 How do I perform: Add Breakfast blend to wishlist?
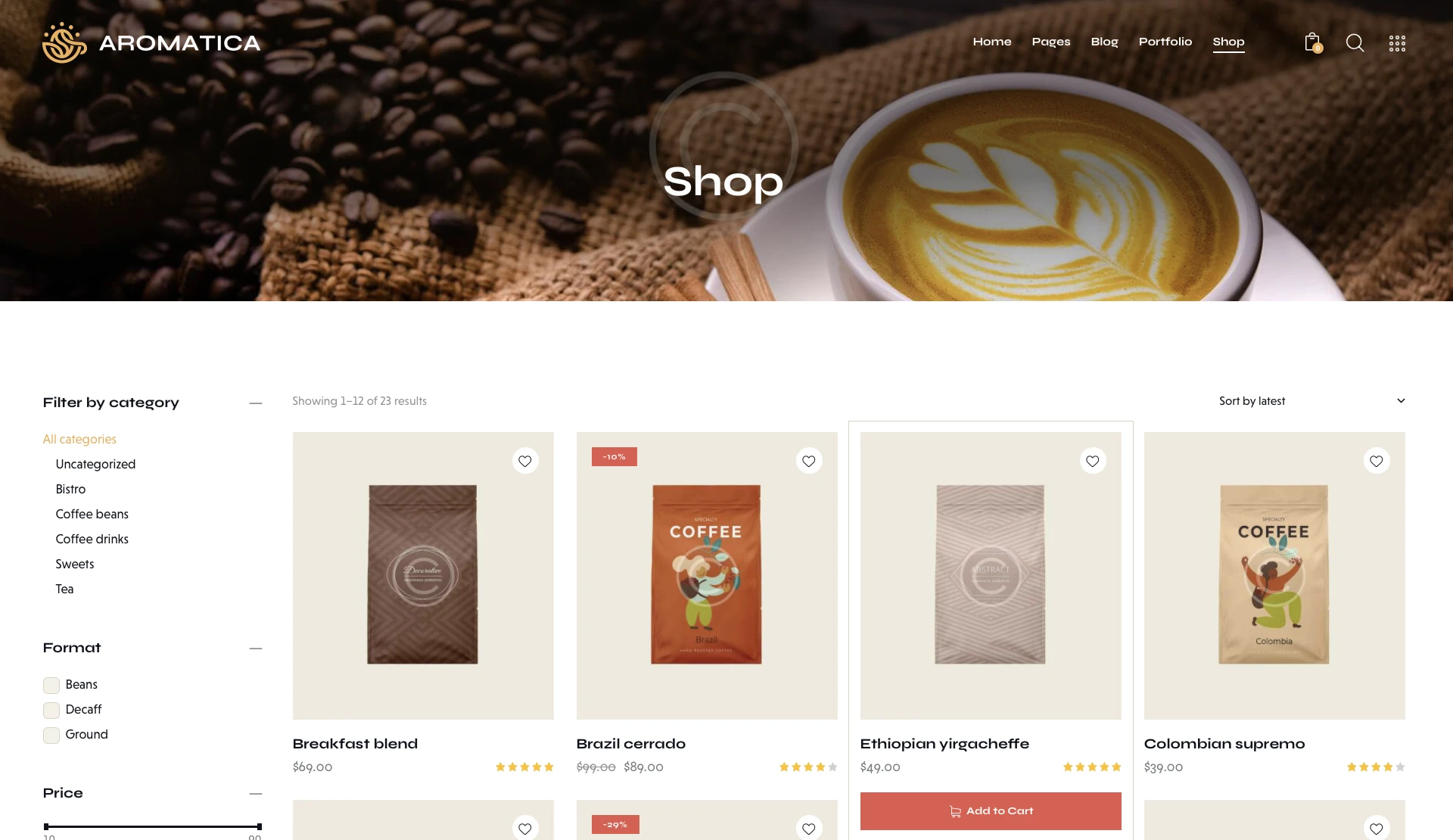[x=525, y=461]
